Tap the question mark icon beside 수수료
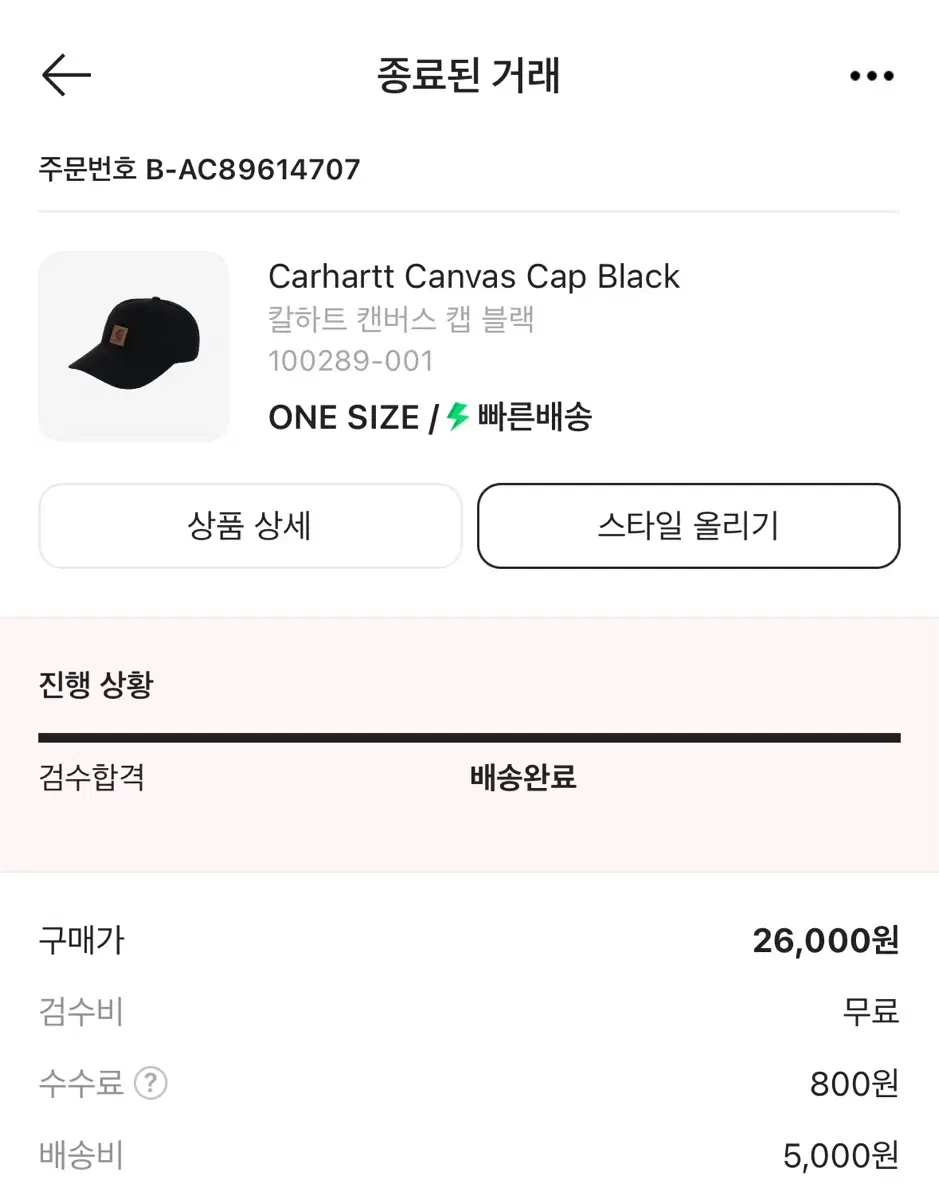 coord(151,1083)
